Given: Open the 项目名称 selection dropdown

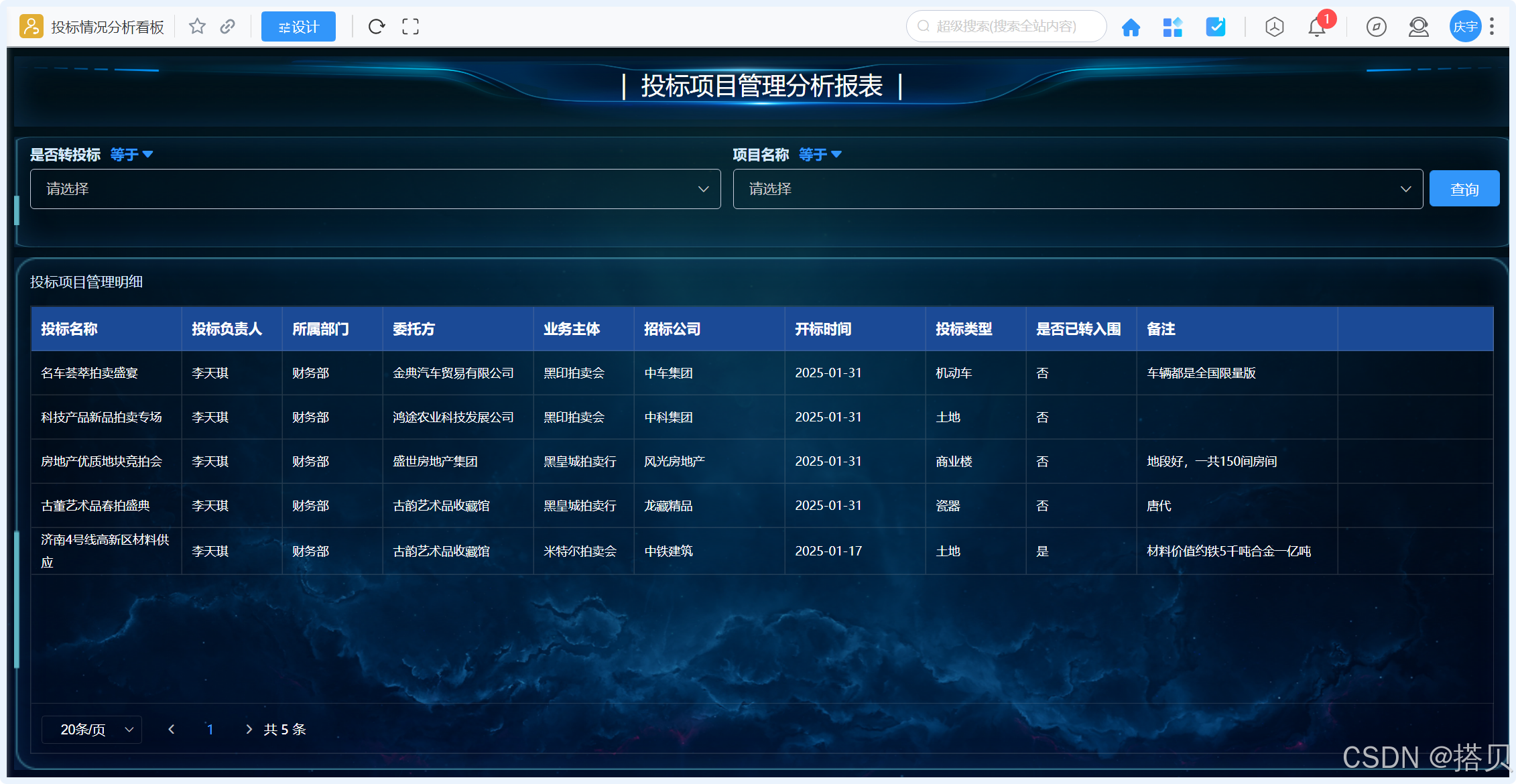Looking at the screenshot, I should coord(1078,189).
